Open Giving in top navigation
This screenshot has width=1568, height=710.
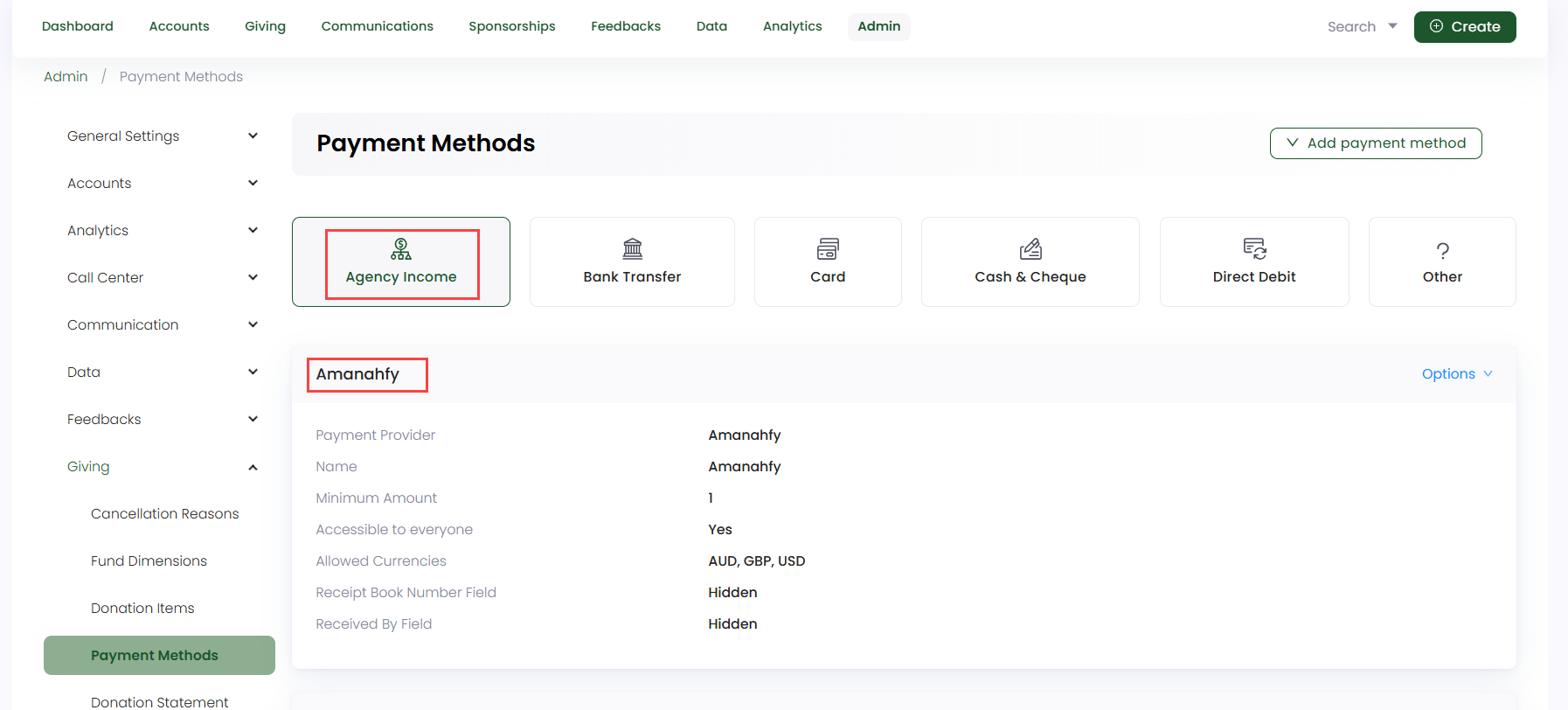pyautogui.click(x=265, y=26)
